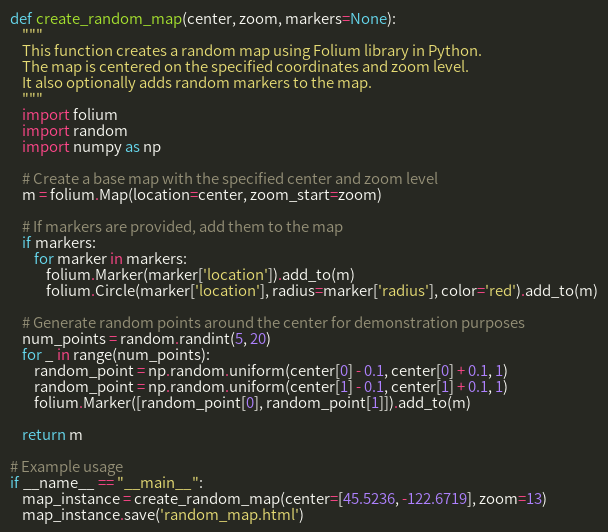Click the 'm = folium.Map(...)' line

click(202, 195)
